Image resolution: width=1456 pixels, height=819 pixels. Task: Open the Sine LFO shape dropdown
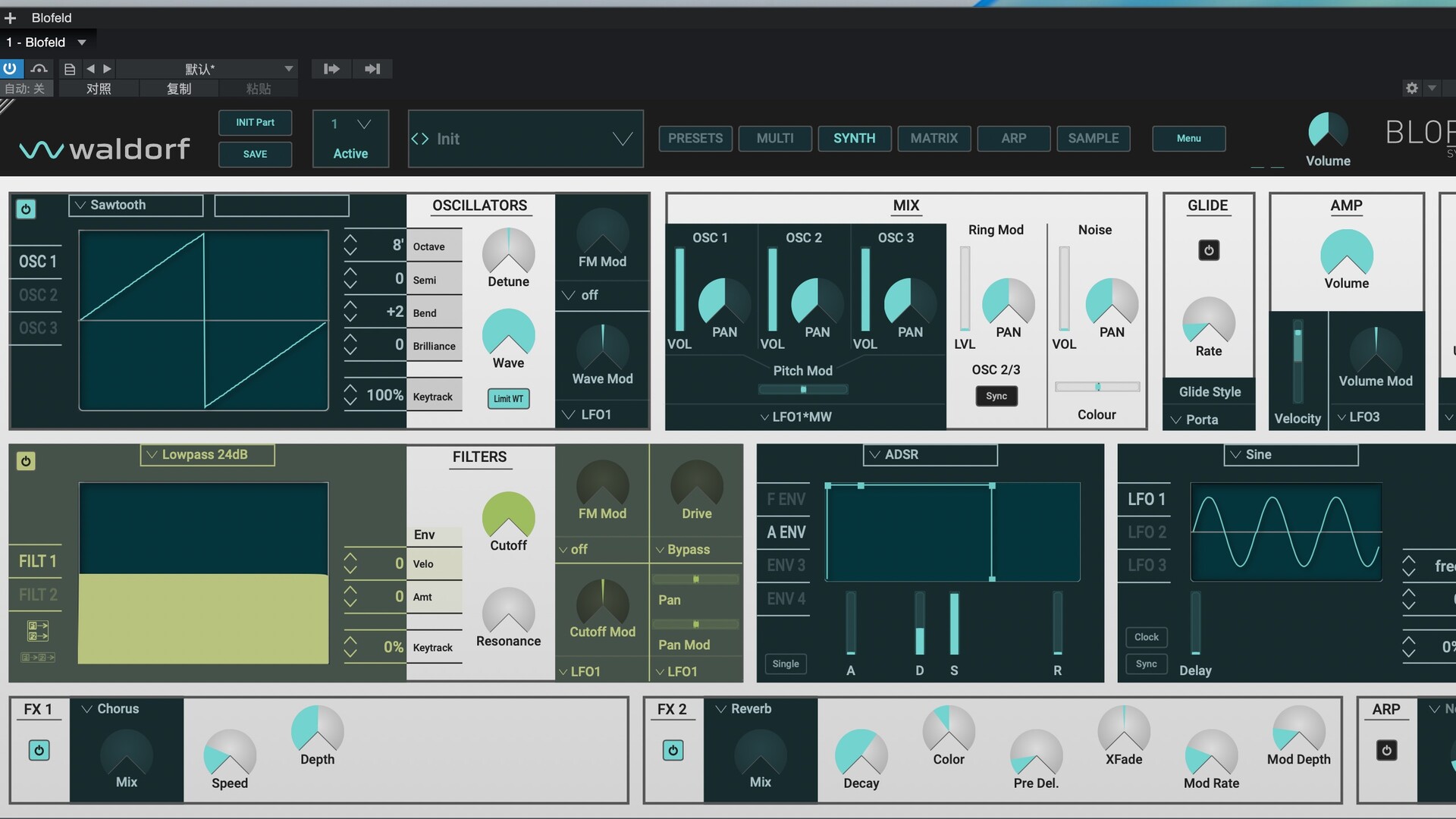pyautogui.click(x=1291, y=454)
